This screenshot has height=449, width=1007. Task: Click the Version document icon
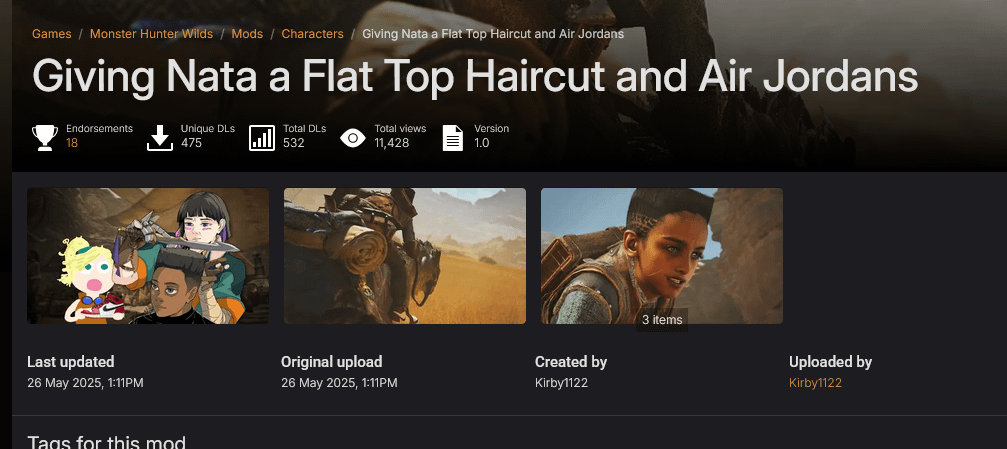pyautogui.click(x=453, y=138)
